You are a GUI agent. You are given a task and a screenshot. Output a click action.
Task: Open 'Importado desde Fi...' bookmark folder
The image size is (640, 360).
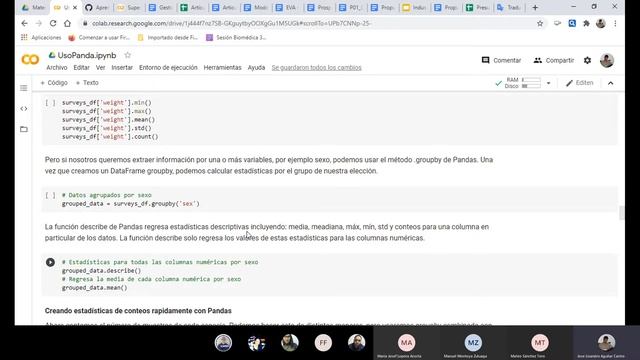pyautogui.click(x=168, y=38)
